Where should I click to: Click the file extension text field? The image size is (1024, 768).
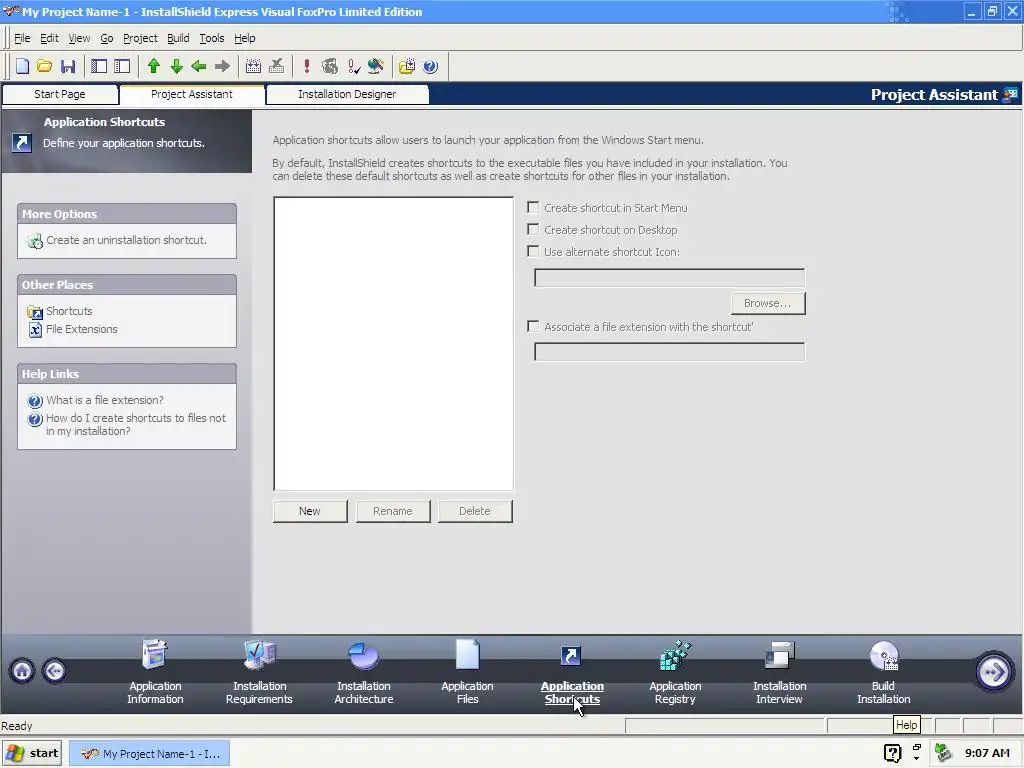[669, 352]
